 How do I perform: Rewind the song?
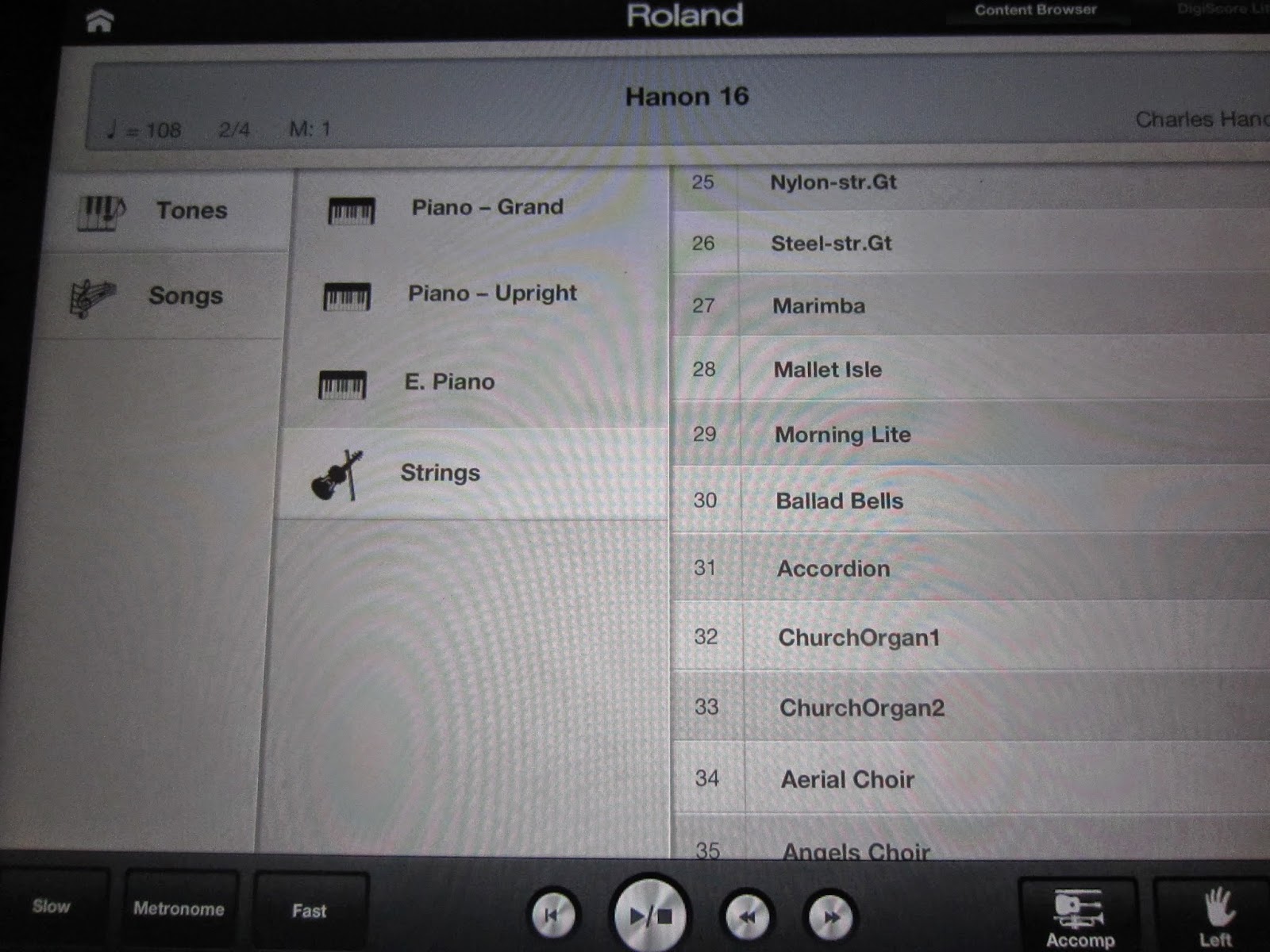748,917
